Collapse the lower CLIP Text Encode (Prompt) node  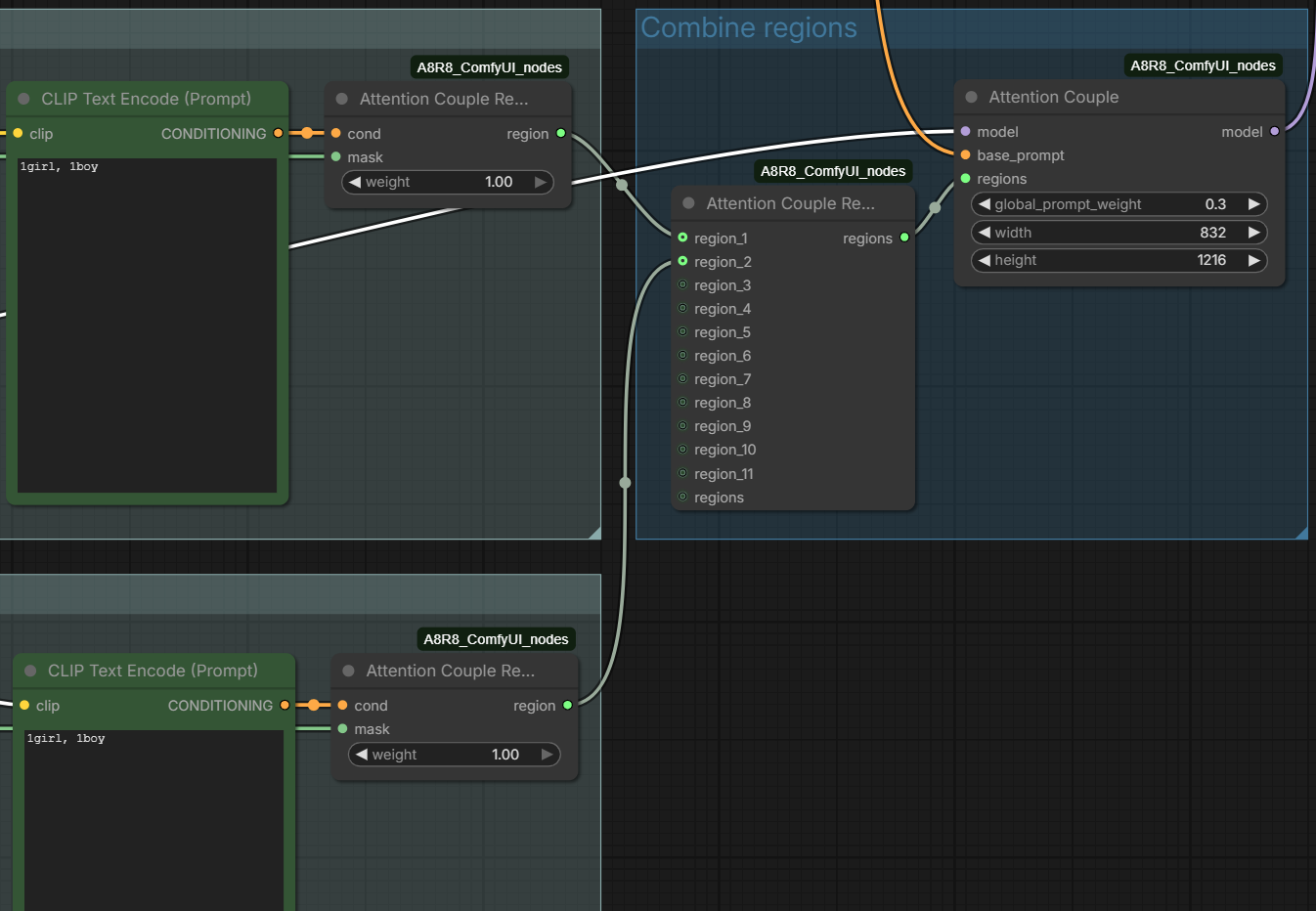[30, 671]
